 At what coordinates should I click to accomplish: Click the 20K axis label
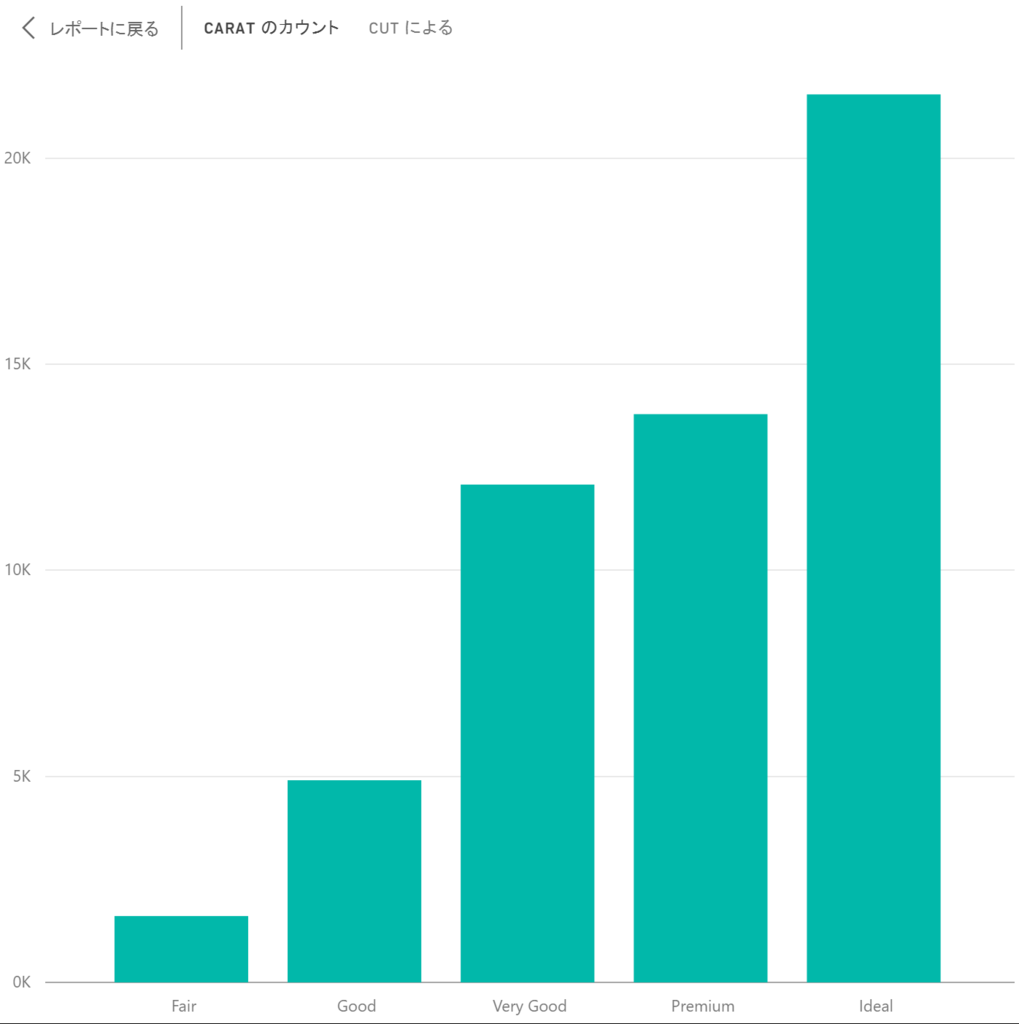coord(17,158)
